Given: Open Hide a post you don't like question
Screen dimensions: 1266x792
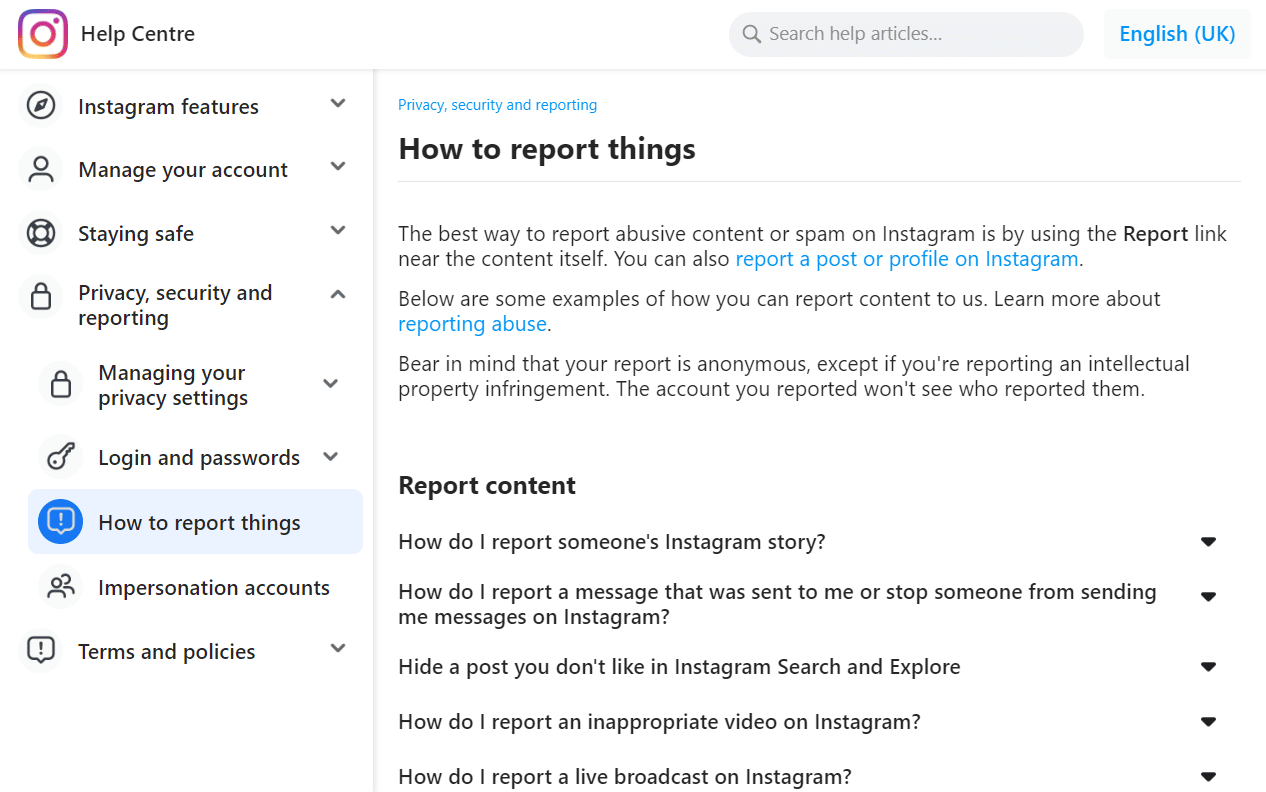Looking at the screenshot, I should pyautogui.click(x=679, y=667).
